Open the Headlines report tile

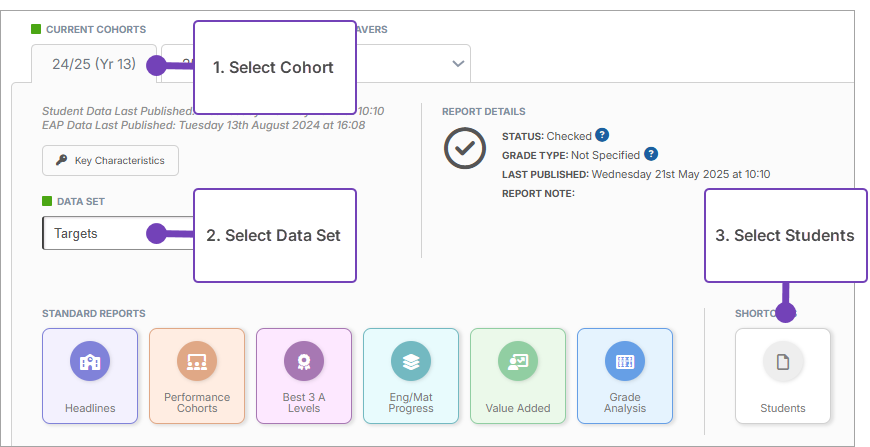[x=90, y=376]
